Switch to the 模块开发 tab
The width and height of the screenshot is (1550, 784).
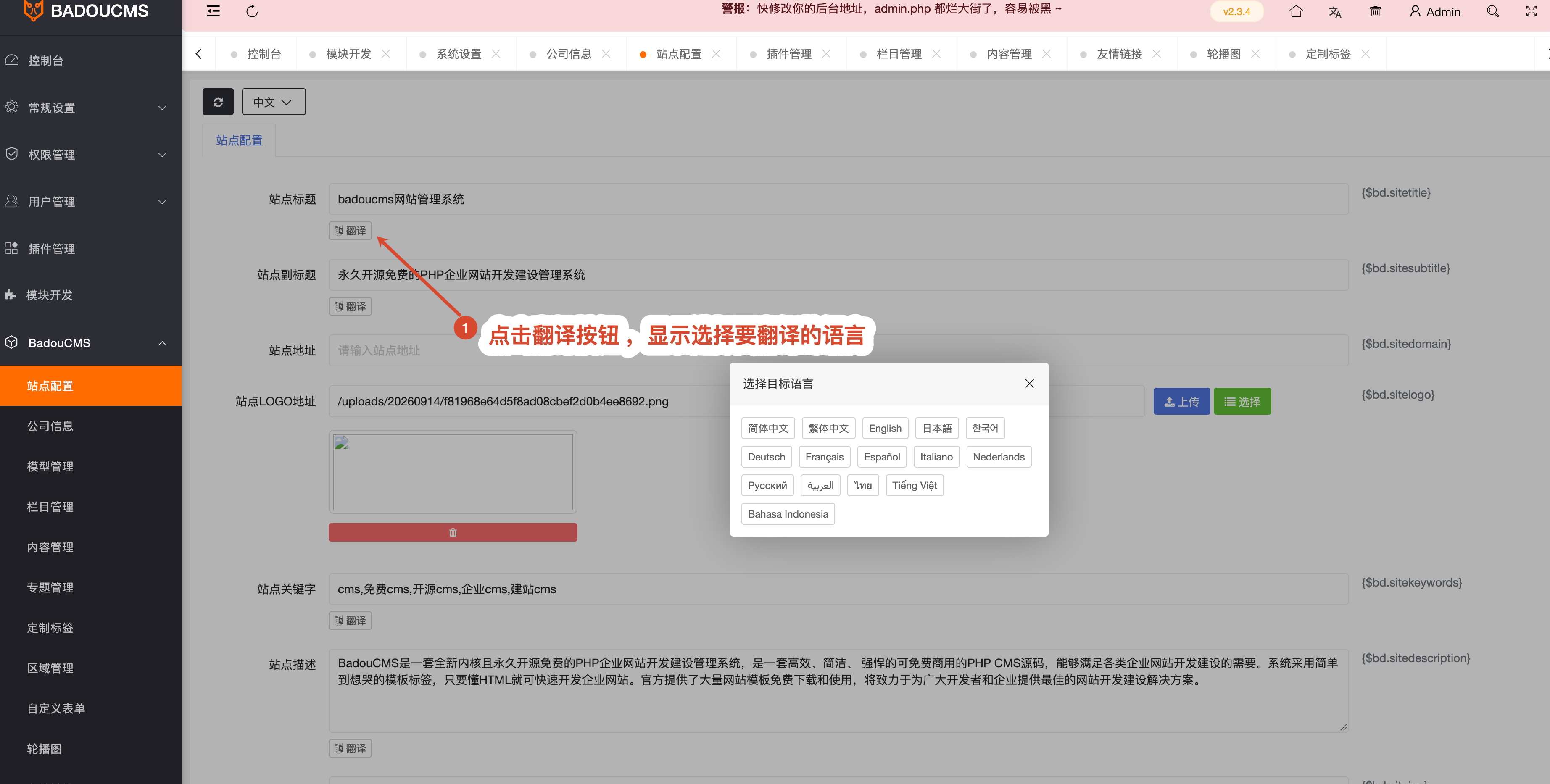(x=348, y=53)
